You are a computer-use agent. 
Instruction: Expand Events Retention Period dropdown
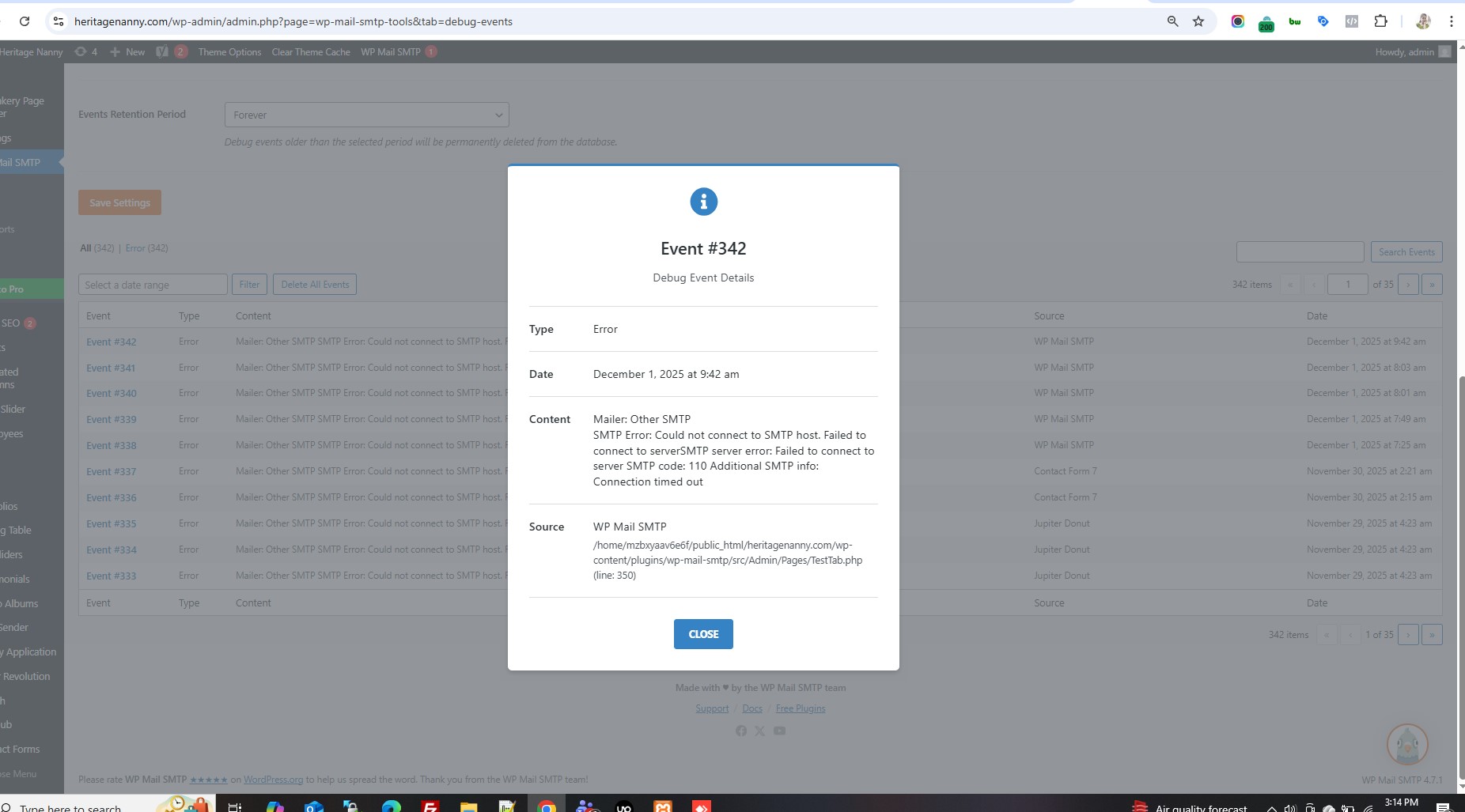tap(366, 115)
